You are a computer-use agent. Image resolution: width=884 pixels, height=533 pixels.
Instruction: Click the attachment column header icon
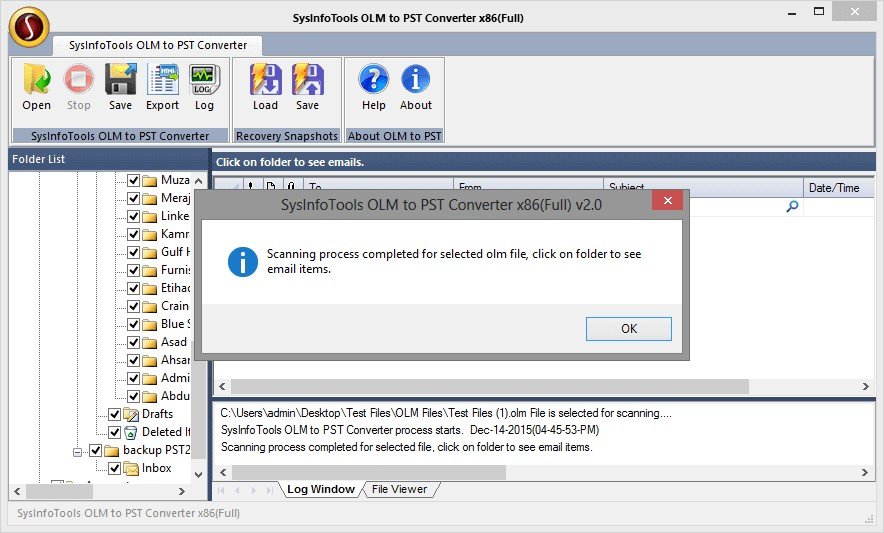click(x=290, y=186)
